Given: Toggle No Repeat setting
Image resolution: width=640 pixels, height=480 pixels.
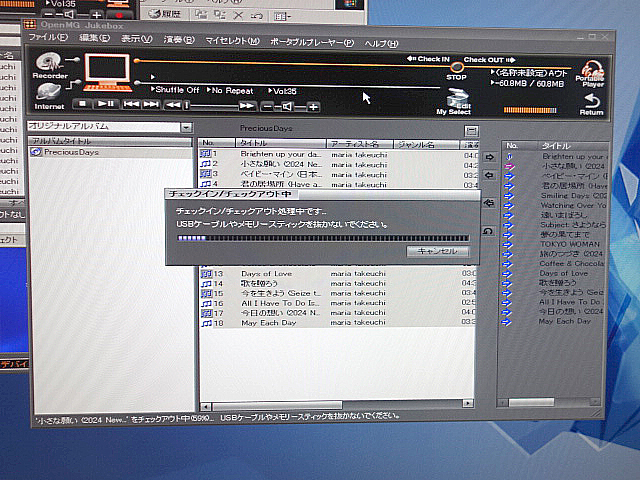Looking at the screenshot, I should (230, 90).
